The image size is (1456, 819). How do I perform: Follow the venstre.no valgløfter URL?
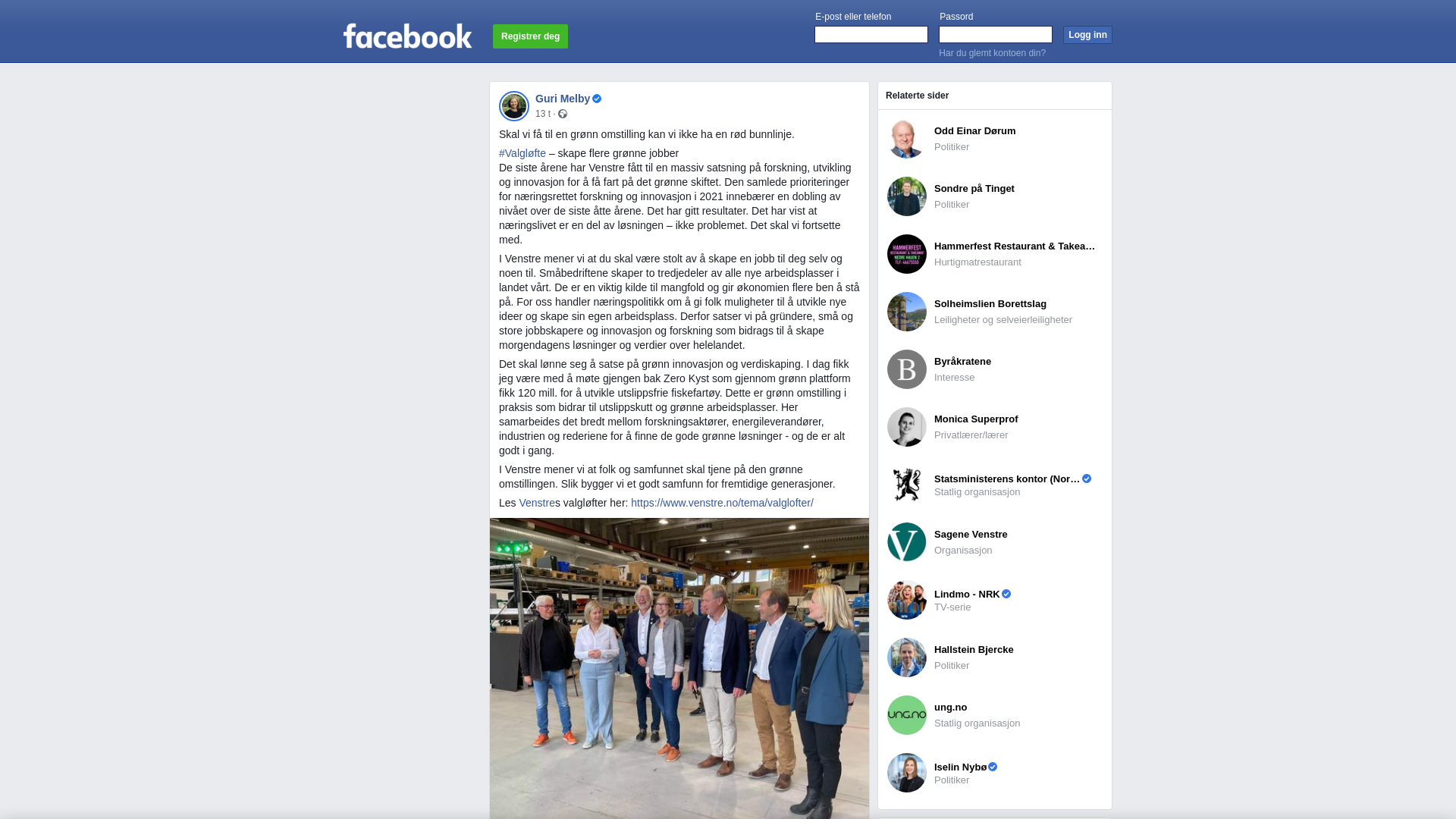coord(722,503)
